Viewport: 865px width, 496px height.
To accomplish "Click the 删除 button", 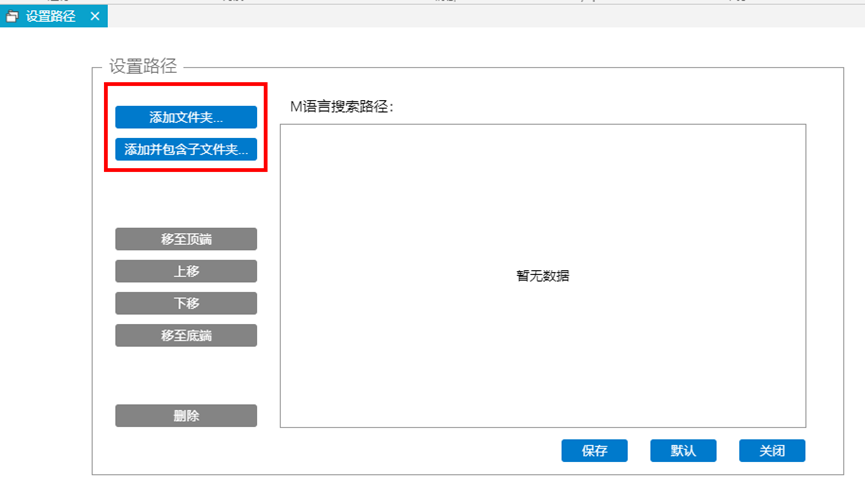I will pos(186,415).
